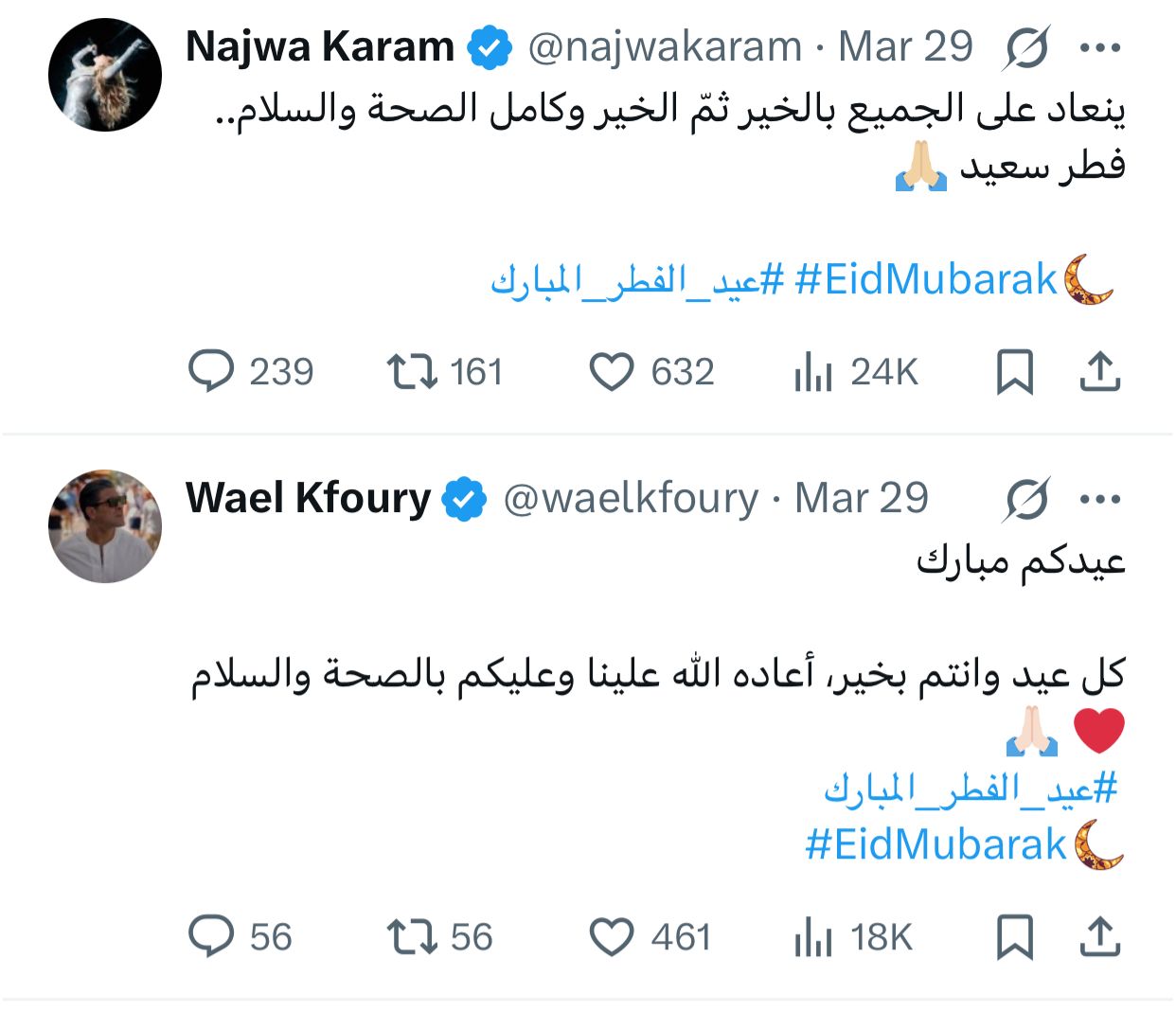Reply to Wael Kfoury's tweet
The image size is (1176, 1011).
(x=211, y=936)
